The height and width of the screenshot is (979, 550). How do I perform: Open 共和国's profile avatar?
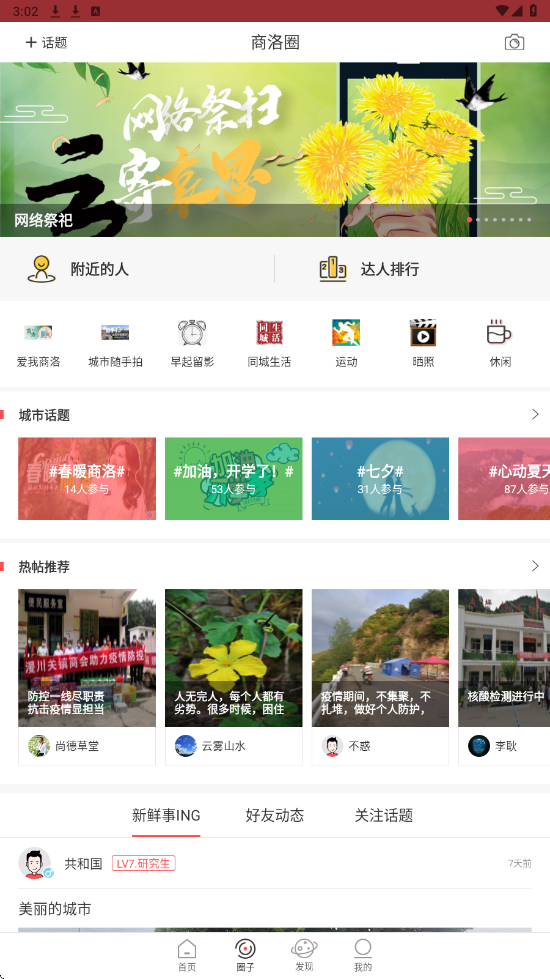[x=35, y=863]
